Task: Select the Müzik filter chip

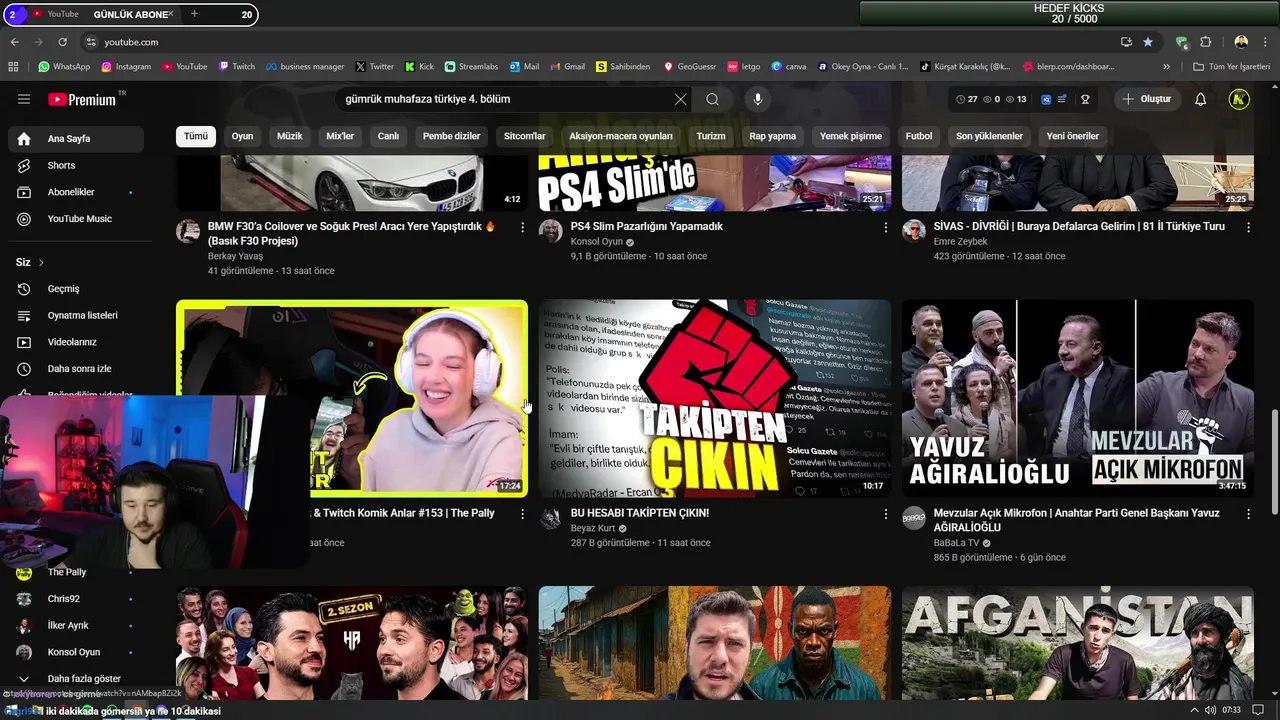Action: pos(290,136)
